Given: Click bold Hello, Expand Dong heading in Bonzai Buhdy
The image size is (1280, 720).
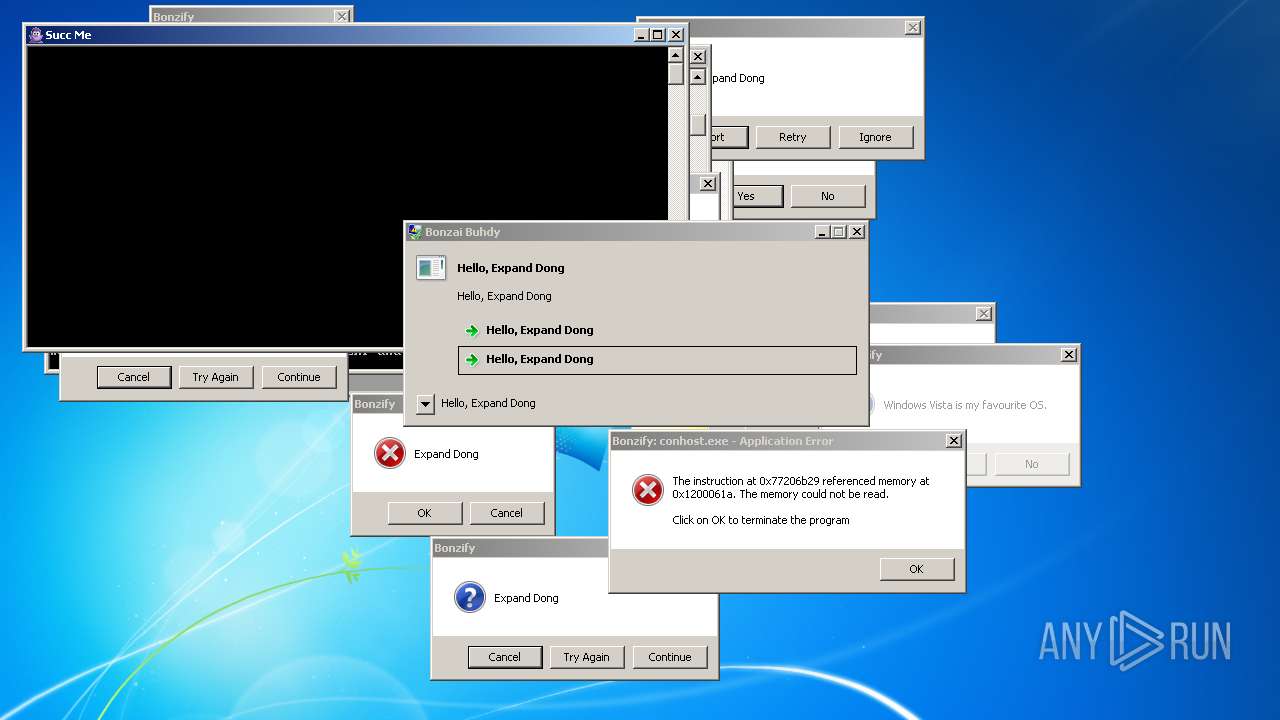Looking at the screenshot, I should tap(511, 268).
